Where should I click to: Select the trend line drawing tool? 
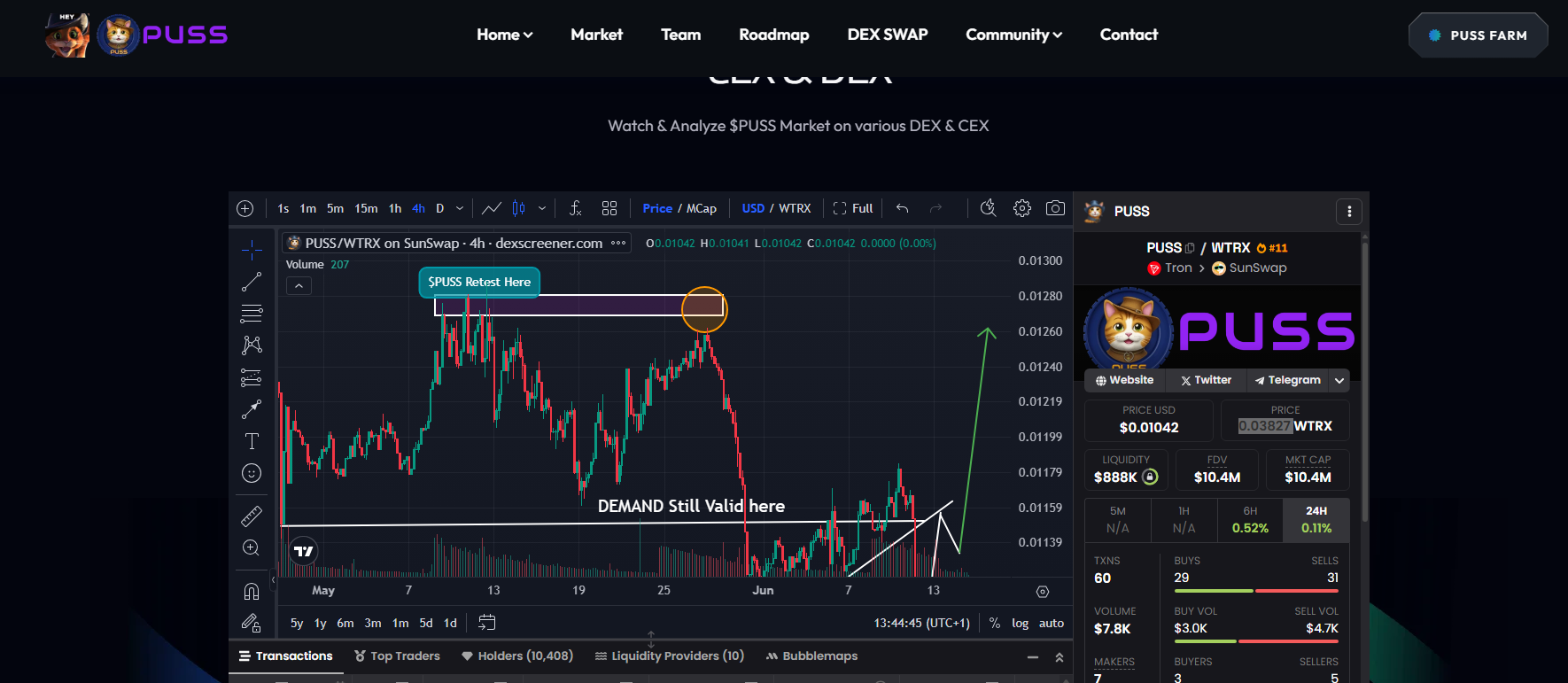[x=252, y=282]
